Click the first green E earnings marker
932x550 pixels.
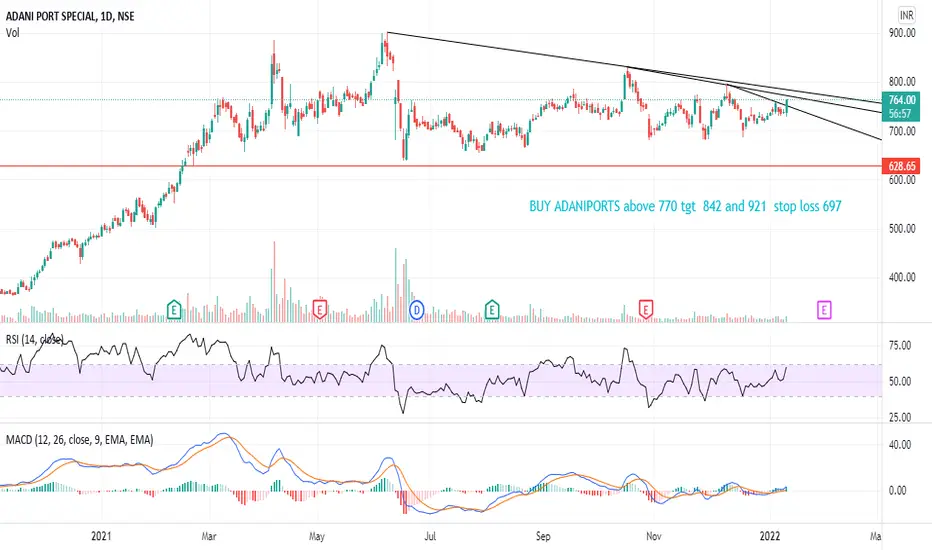[x=174, y=310]
